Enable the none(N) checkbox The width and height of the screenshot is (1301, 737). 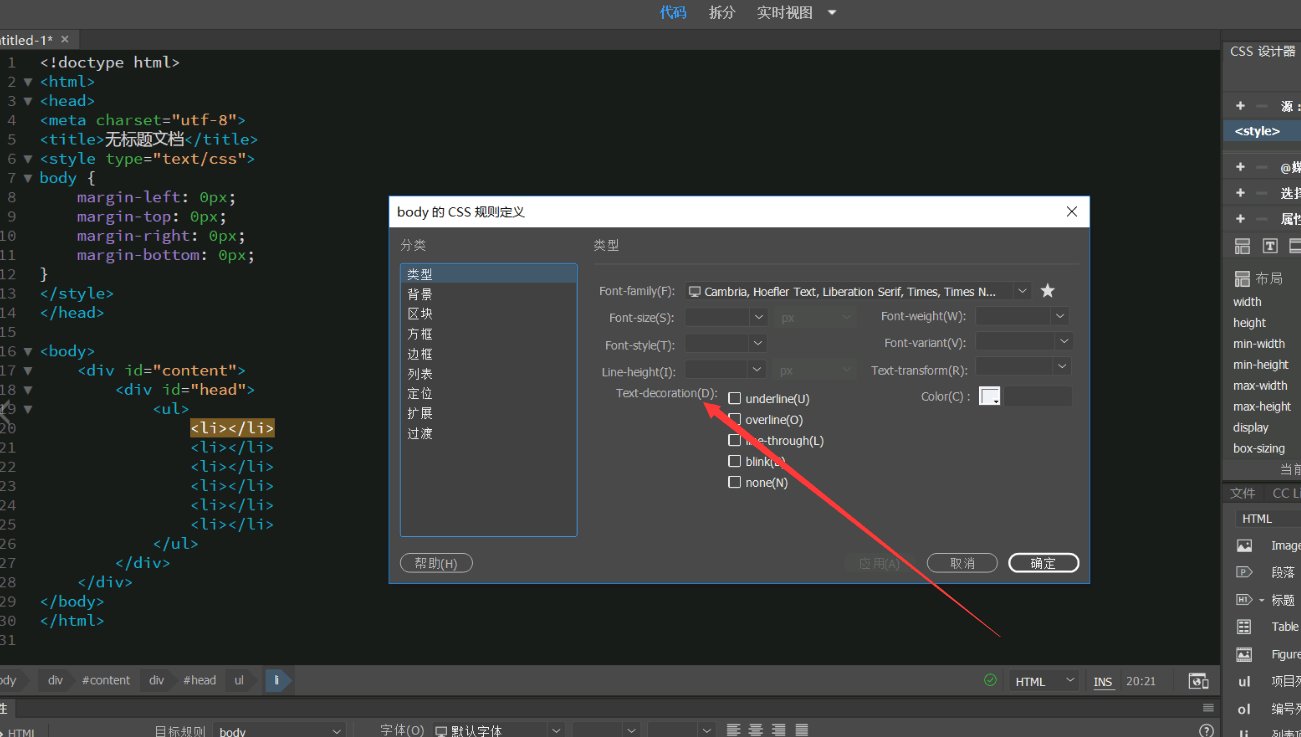pos(735,482)
